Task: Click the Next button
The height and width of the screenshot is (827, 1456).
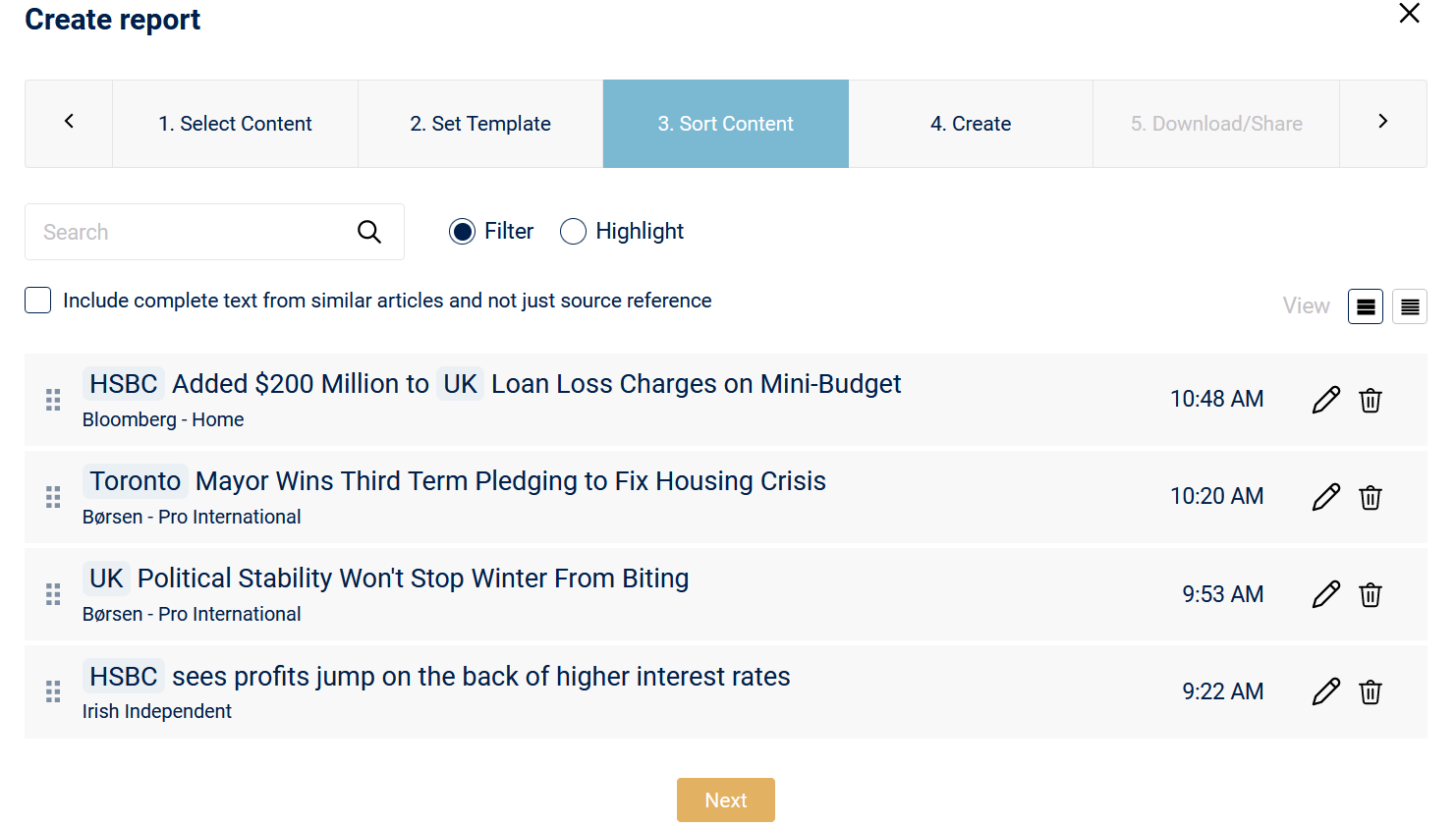Action: click(x=726, y=800)
